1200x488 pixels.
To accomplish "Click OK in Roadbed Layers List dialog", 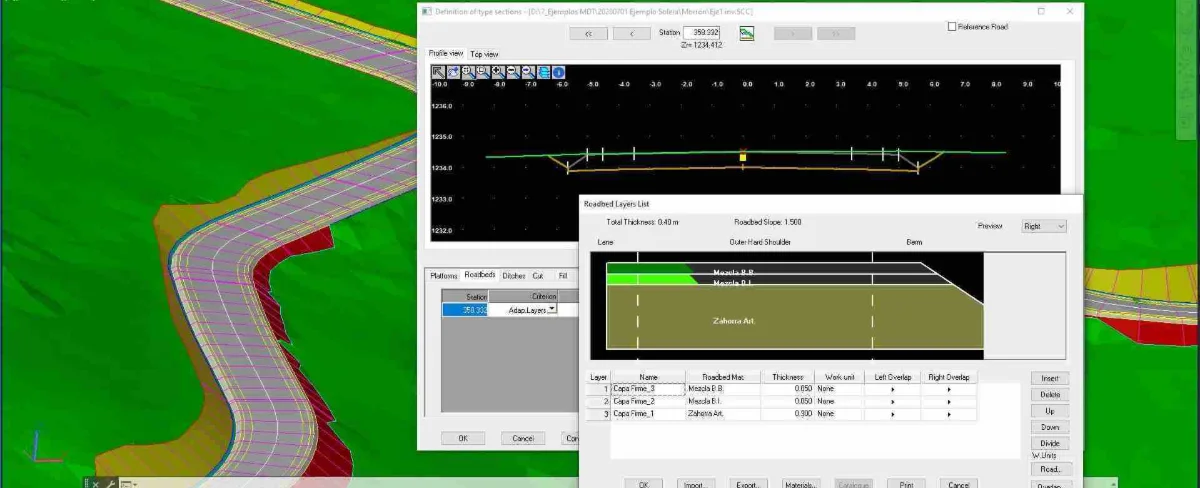I will (x=643, y=484).
